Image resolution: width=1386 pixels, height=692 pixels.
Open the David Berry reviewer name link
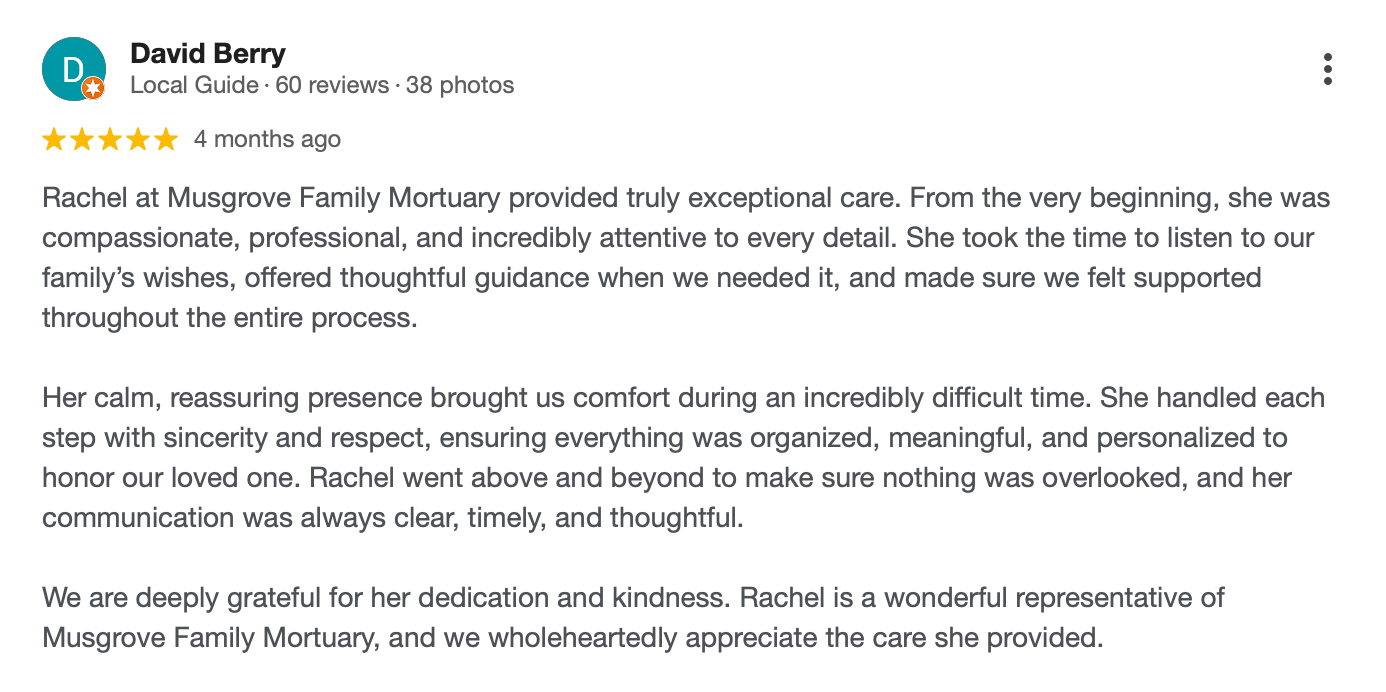208,54
